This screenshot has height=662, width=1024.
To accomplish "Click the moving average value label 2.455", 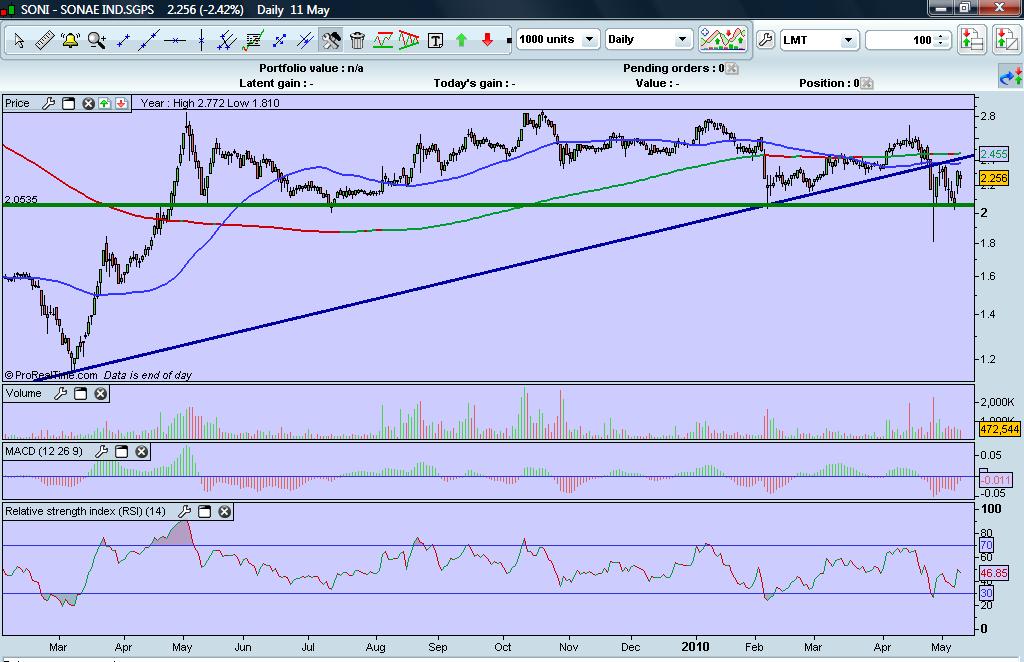I will pos(994,155).
